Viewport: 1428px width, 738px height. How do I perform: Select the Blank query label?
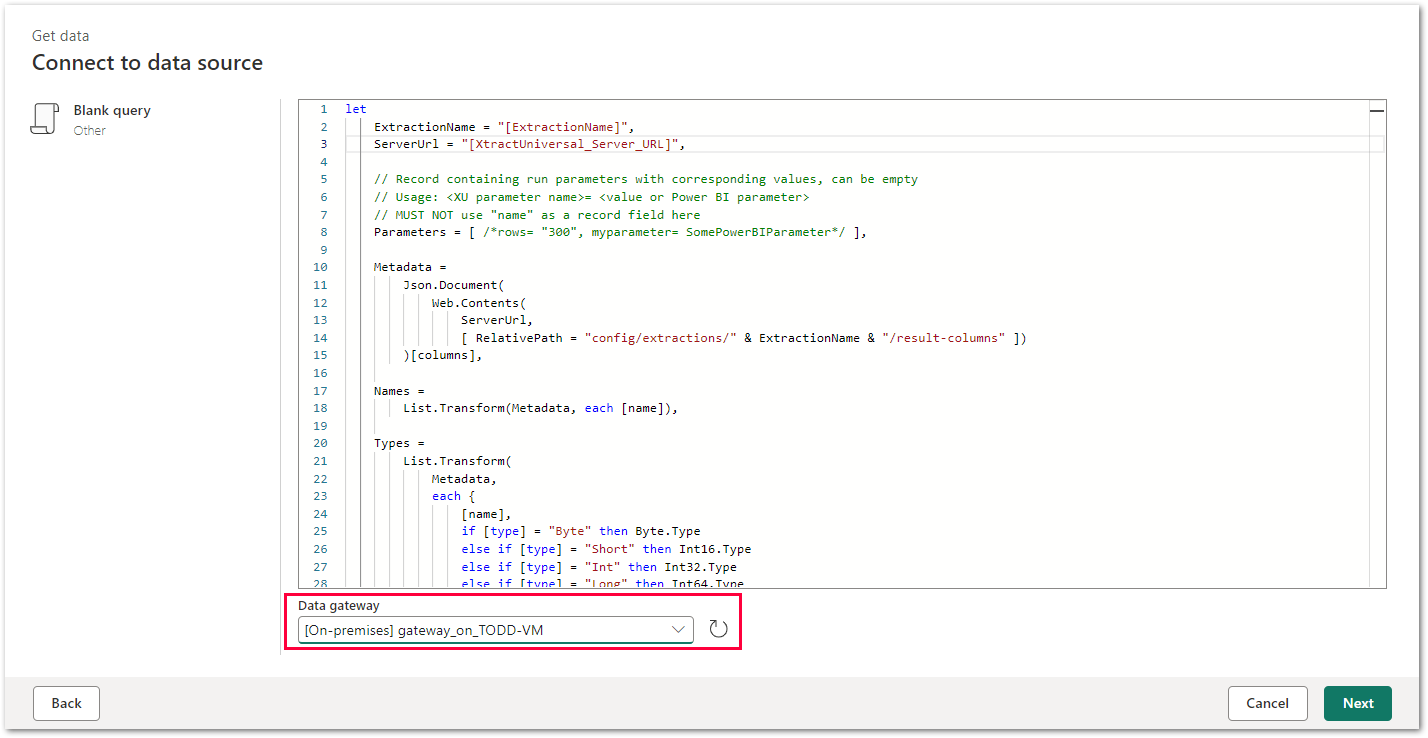coord(112,110)
